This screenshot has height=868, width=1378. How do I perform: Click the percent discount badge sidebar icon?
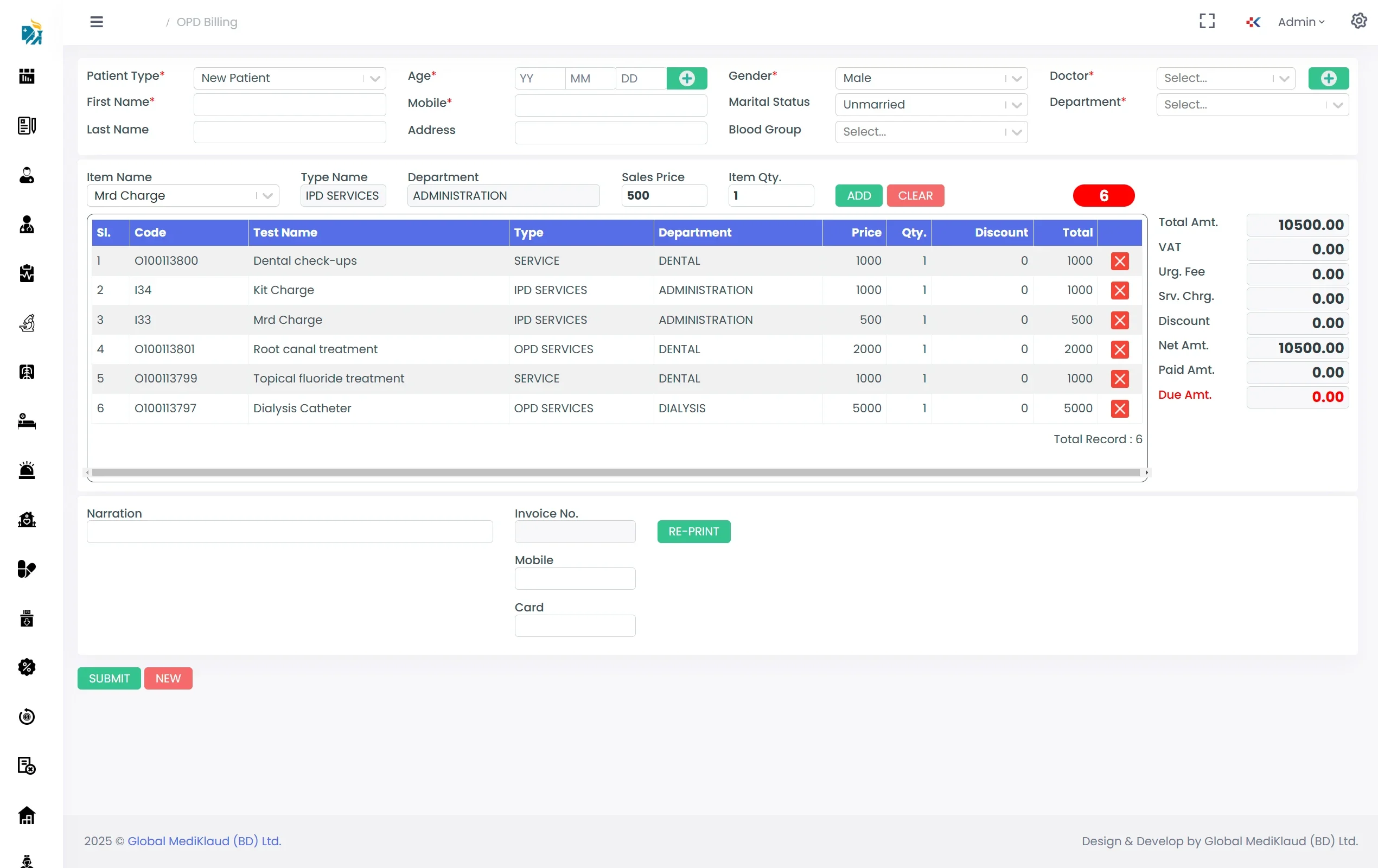click(27, 667)
